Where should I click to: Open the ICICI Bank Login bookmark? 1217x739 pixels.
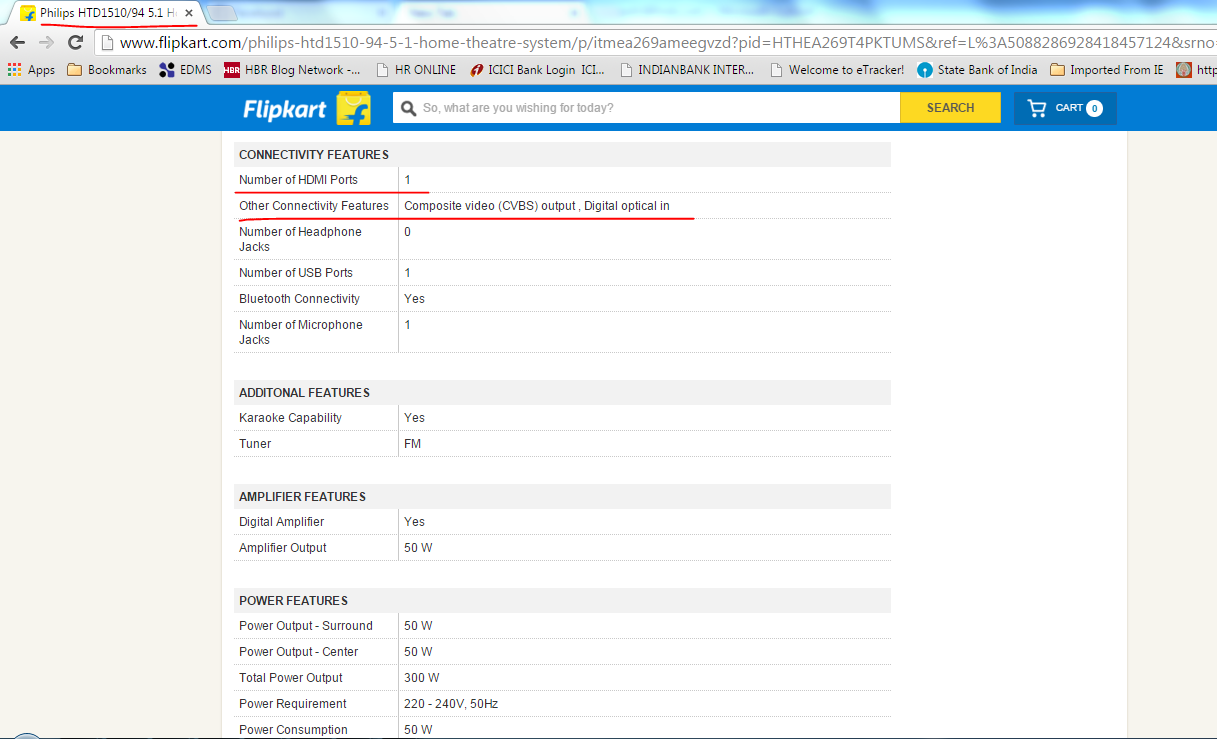537,70
